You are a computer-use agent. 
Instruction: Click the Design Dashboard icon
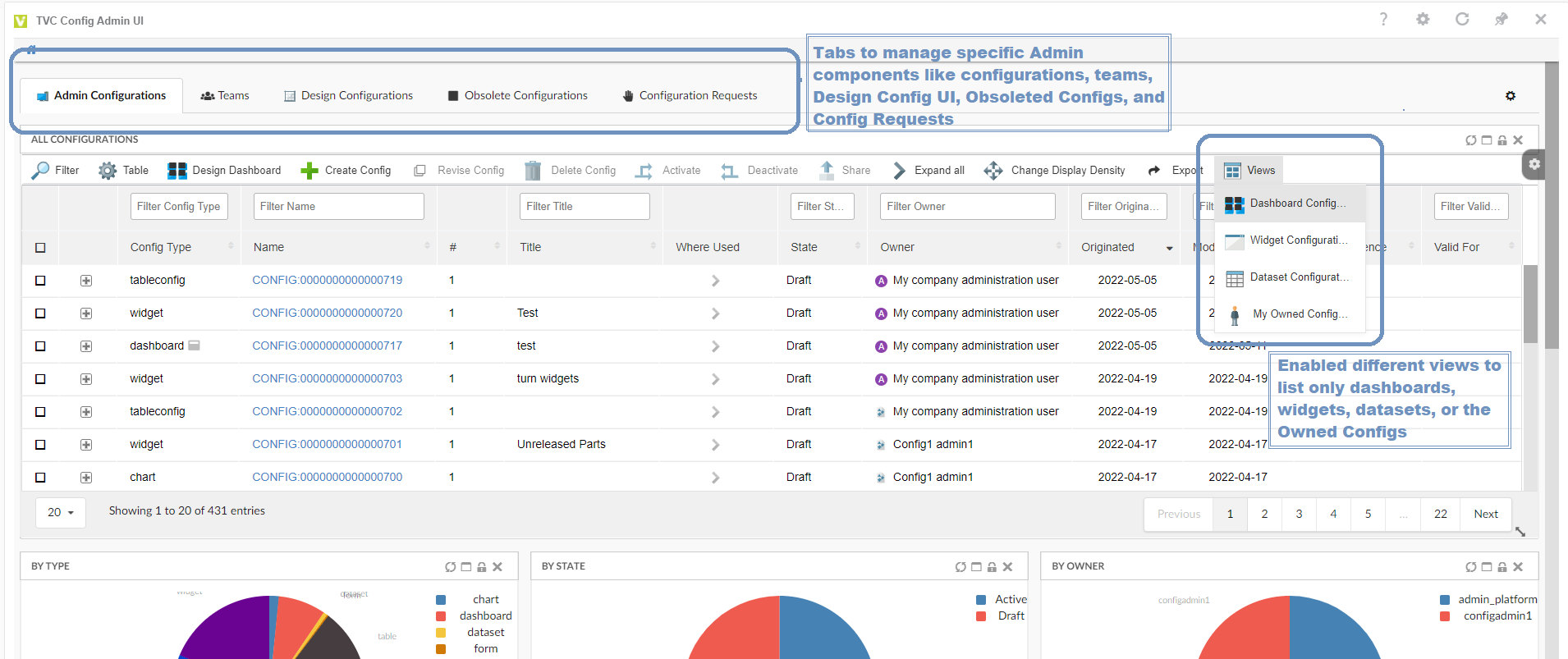point(177,171)
